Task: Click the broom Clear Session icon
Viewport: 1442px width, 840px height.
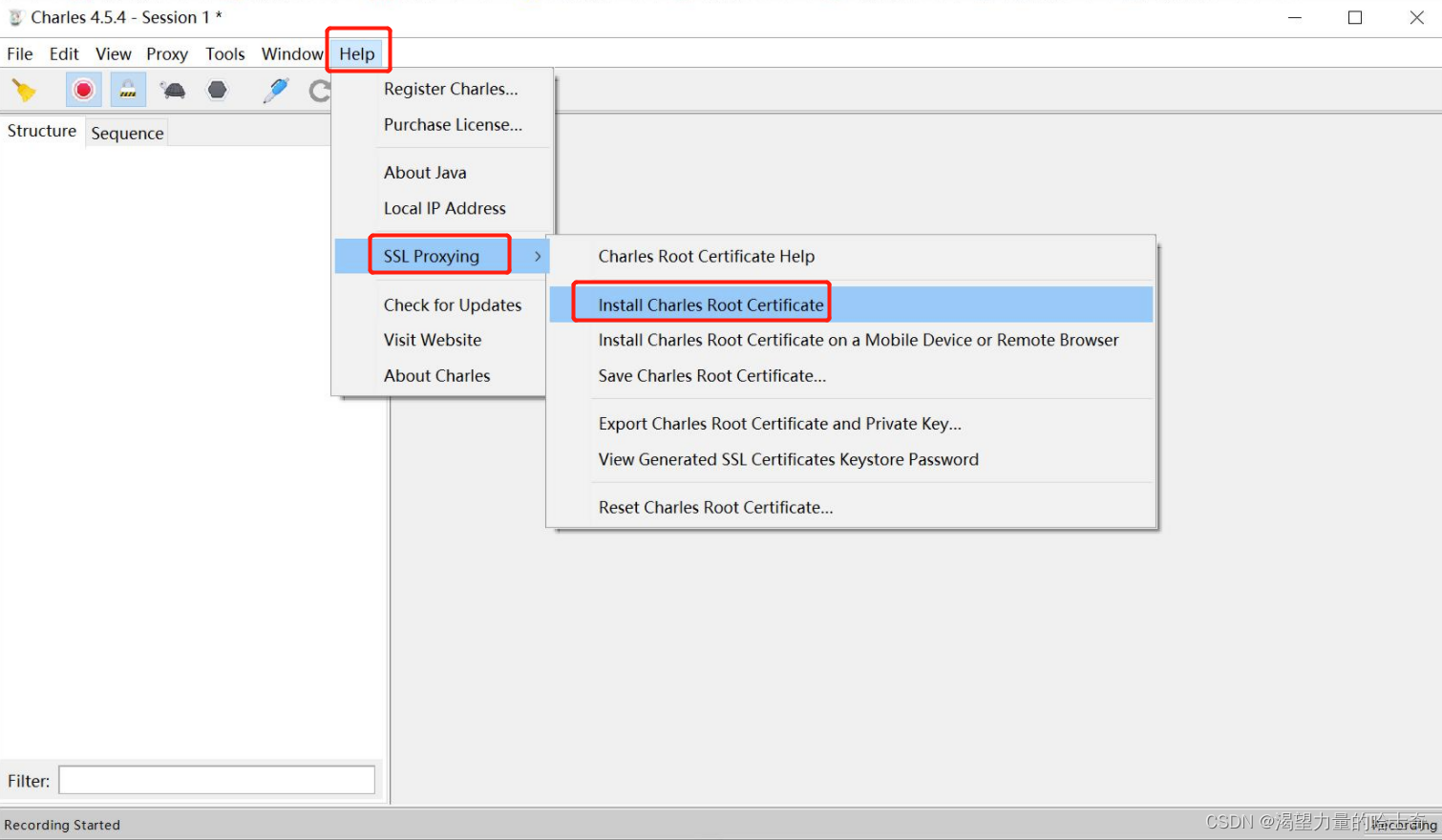Action: 24,91
